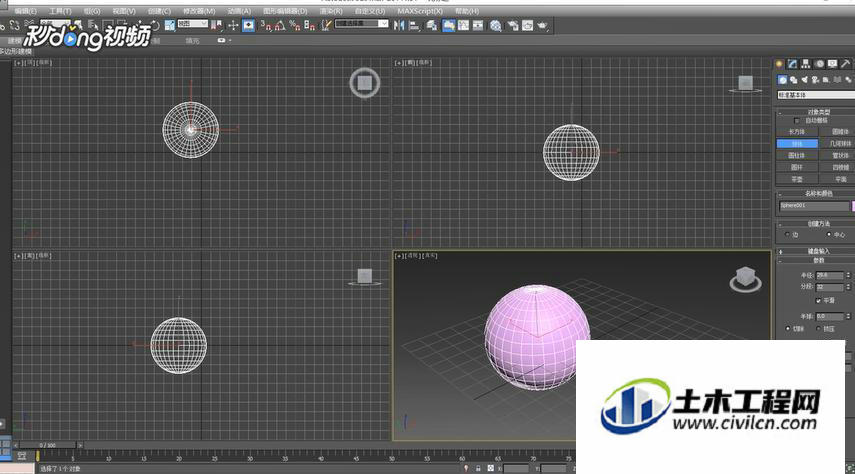855x474 pixels.
Task: Select the 中心 creation method radio
Action: pos(829,235)
